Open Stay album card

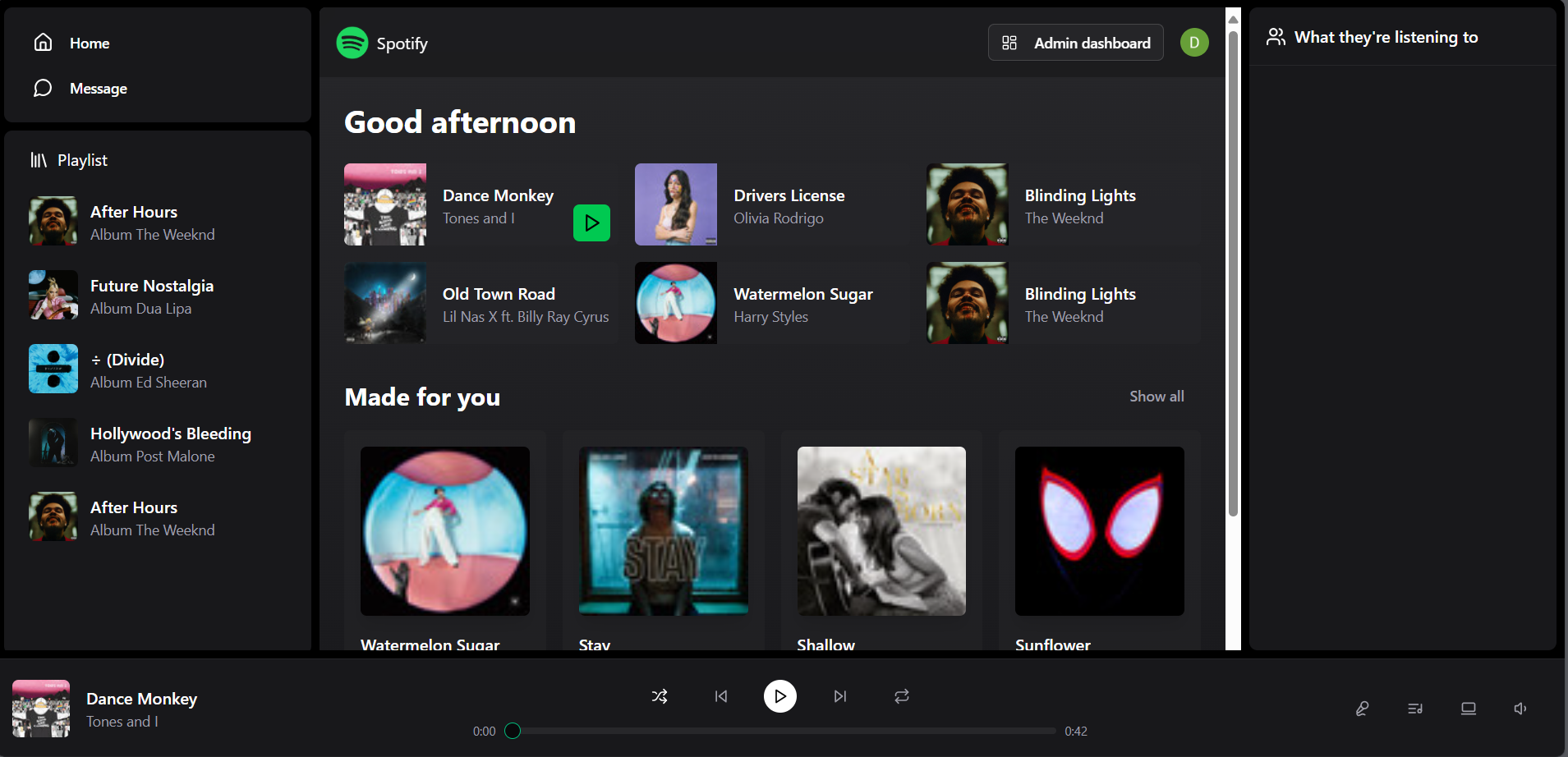664,542
